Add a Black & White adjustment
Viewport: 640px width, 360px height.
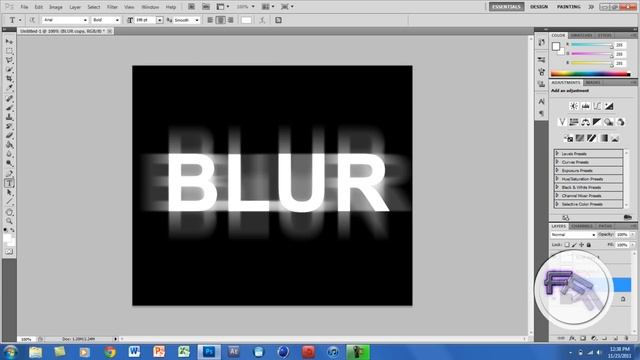pos(597,122)
